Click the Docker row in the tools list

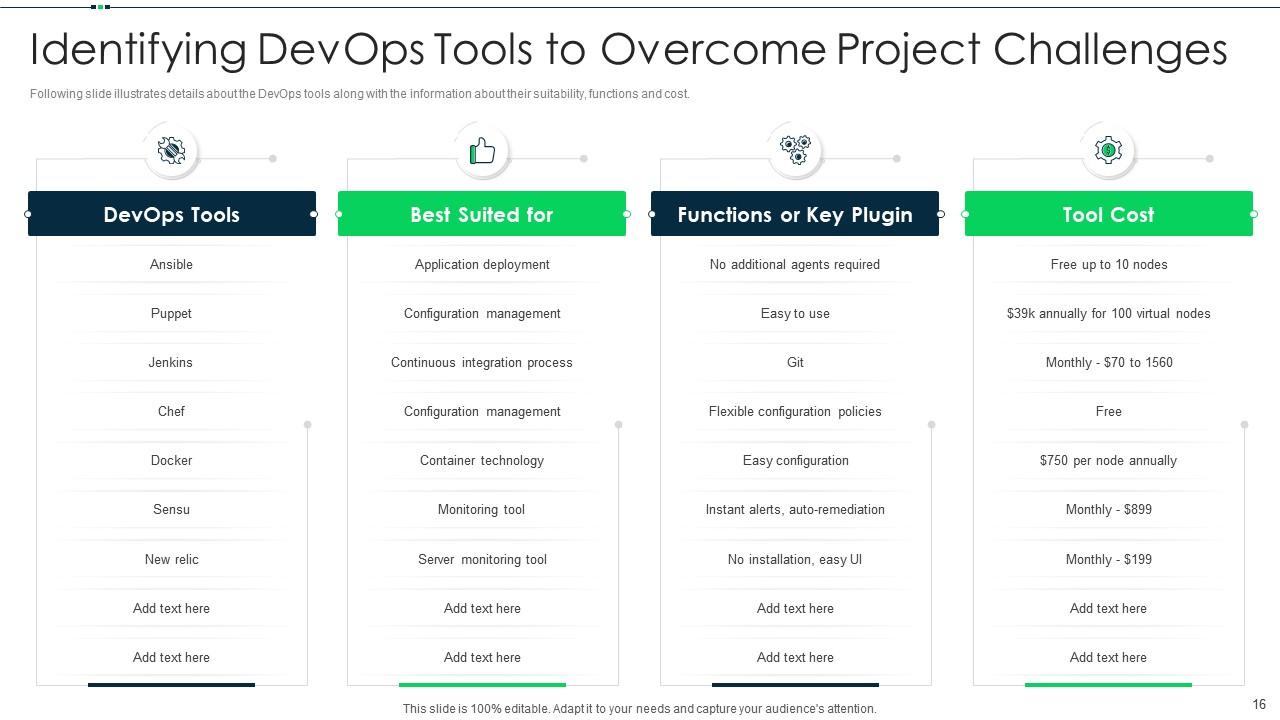pos(171,460)
